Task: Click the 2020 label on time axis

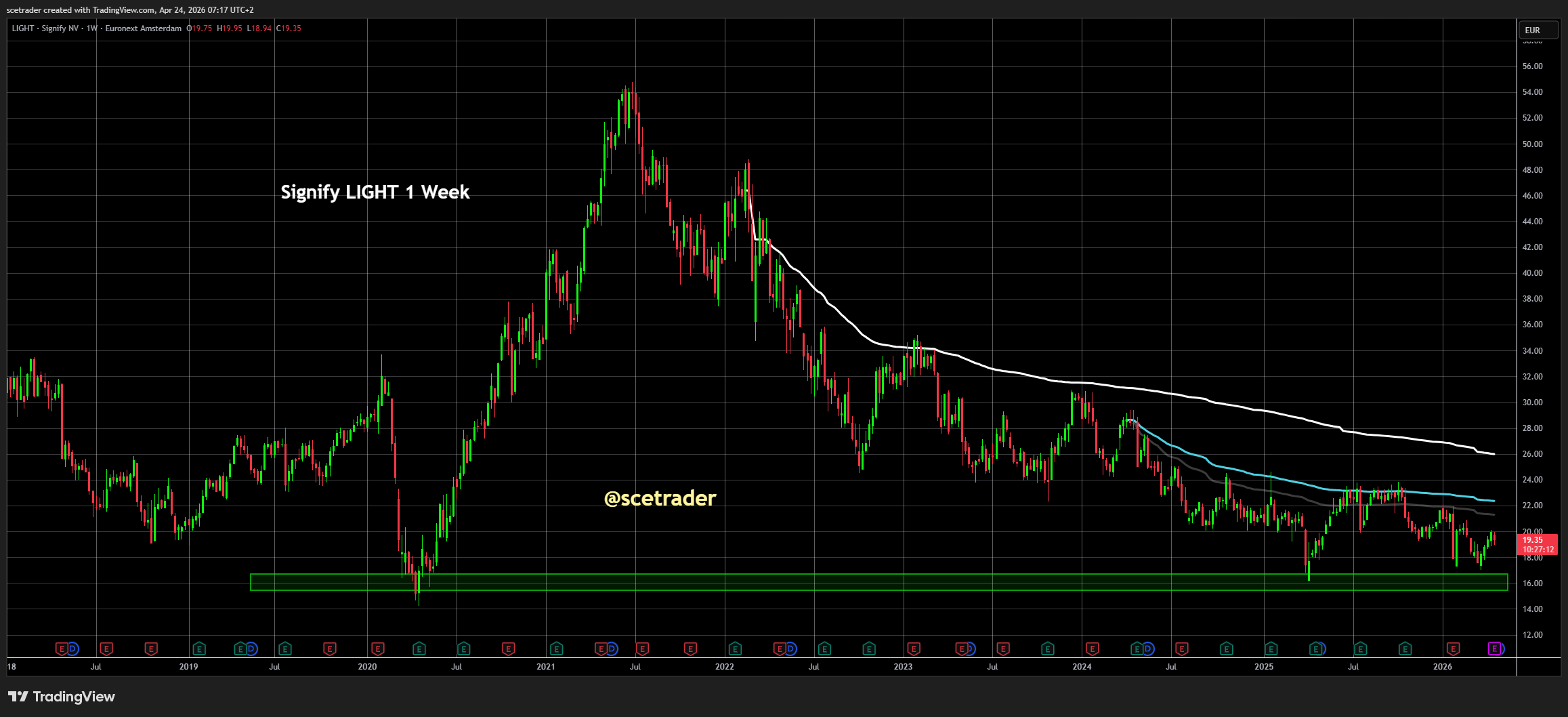Action: coord(367,667)
